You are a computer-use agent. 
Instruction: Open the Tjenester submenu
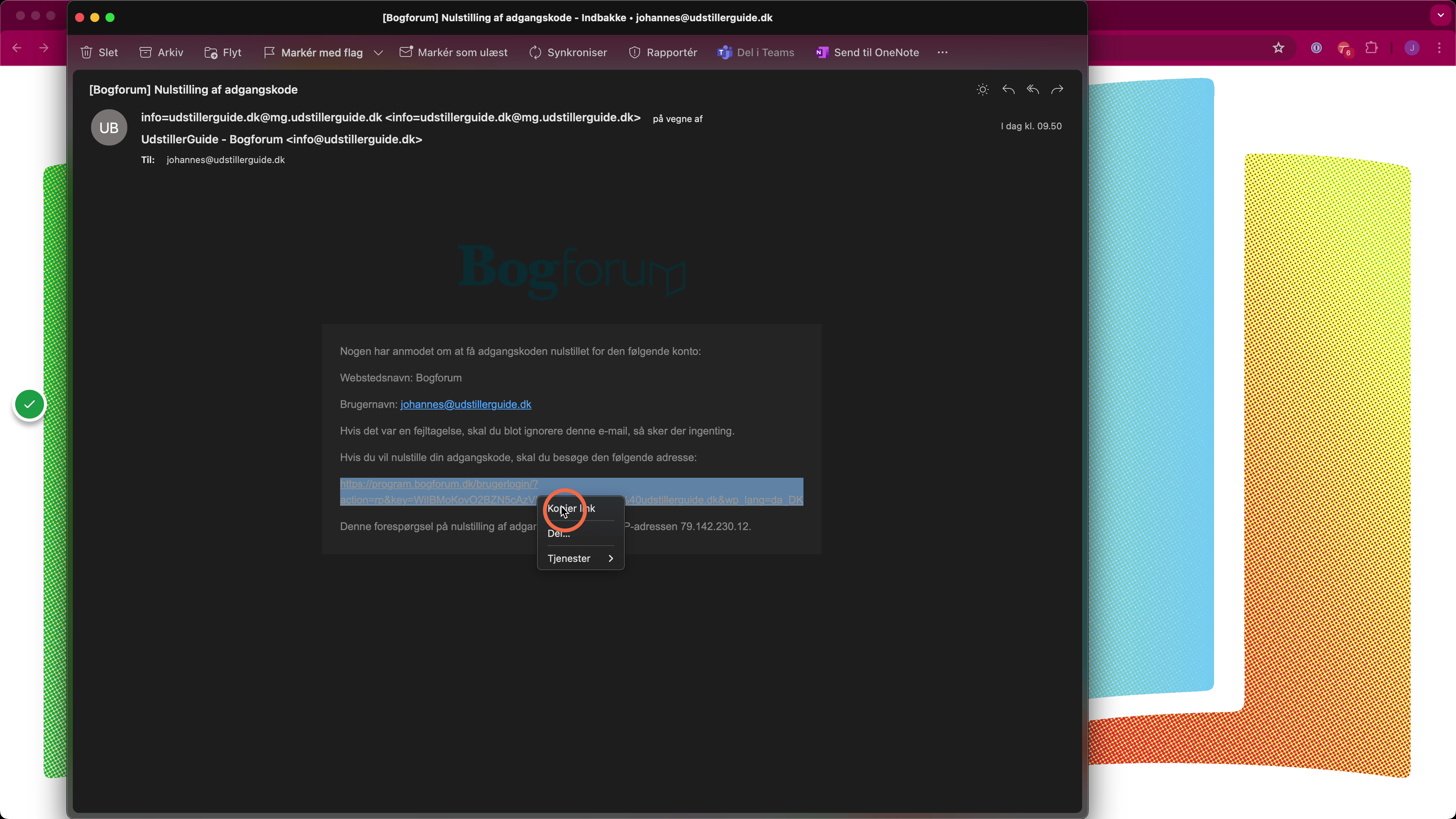point(581,559)
